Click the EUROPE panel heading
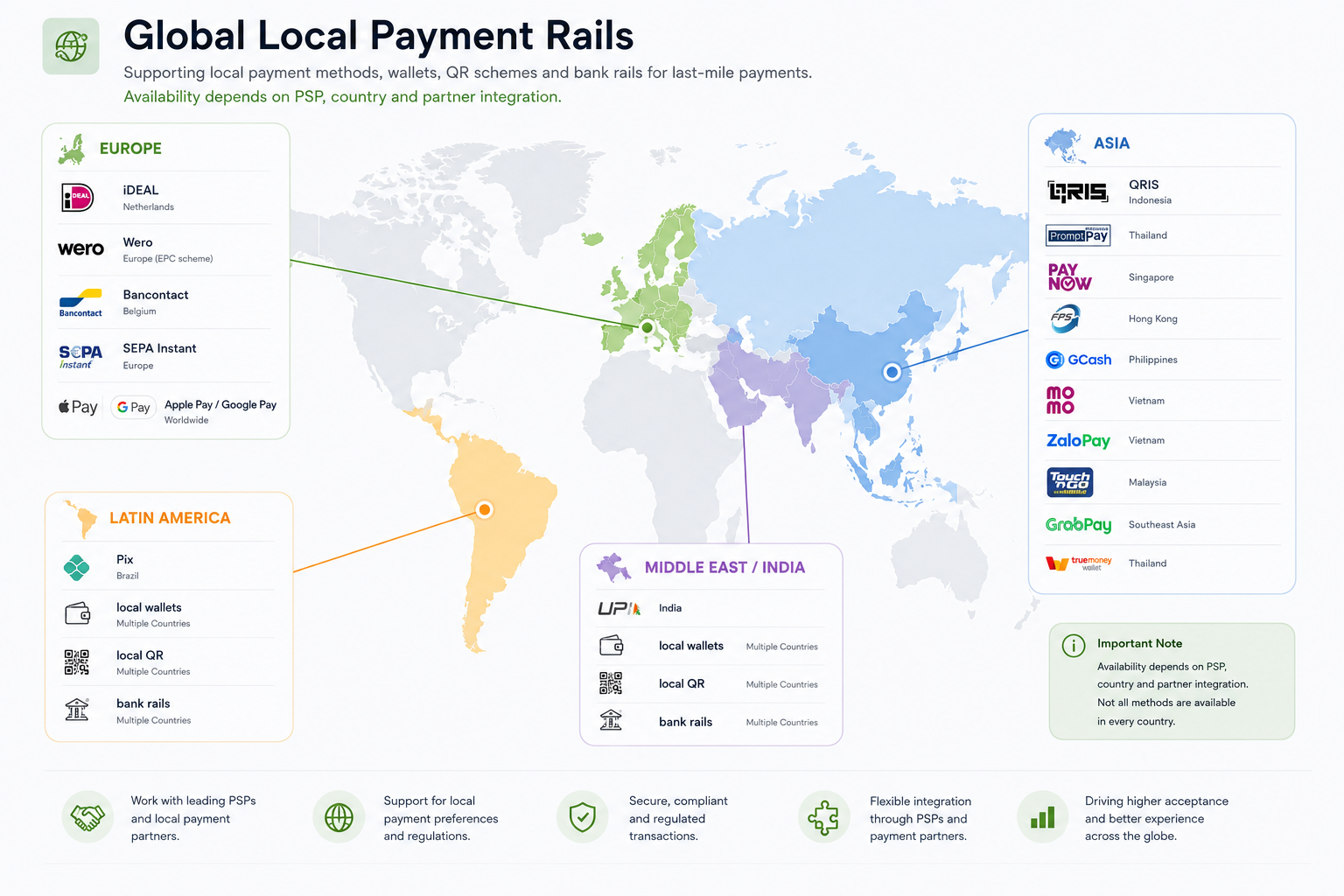Viewport: 1344px width, 896px height. [130, 149]
